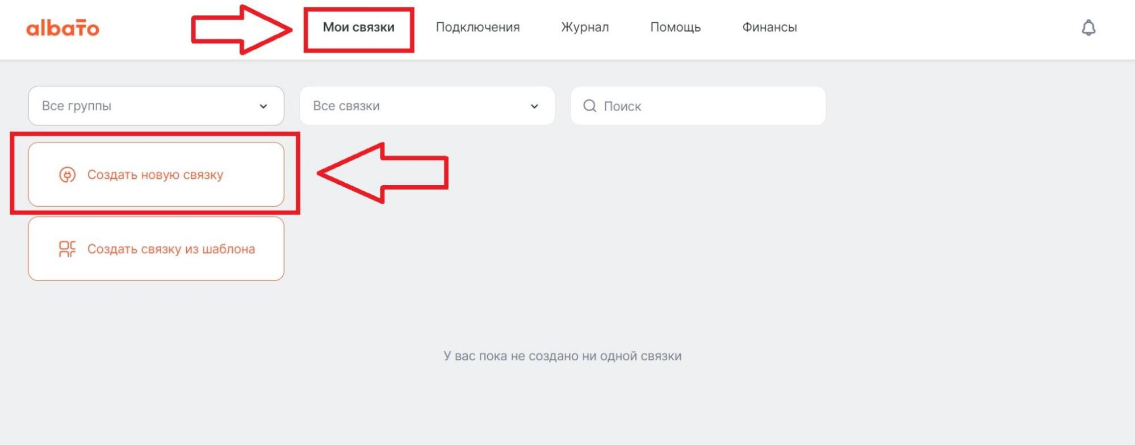Open the Финансы tab
The width and height of the screenshot is (1135, 445).
(769, 28)
